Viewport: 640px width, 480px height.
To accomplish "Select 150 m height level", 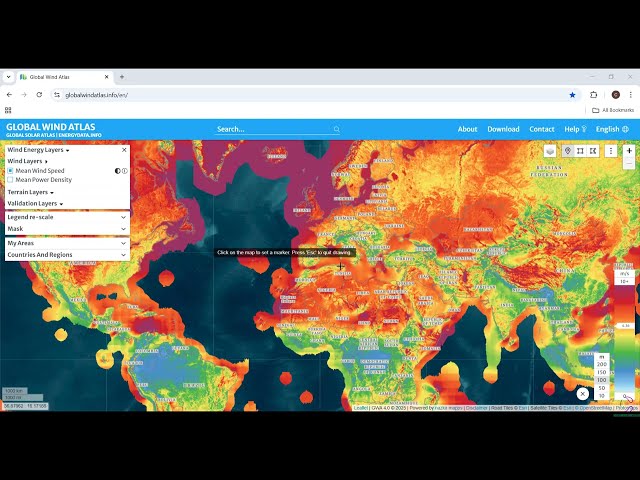I will pos(602,372).
